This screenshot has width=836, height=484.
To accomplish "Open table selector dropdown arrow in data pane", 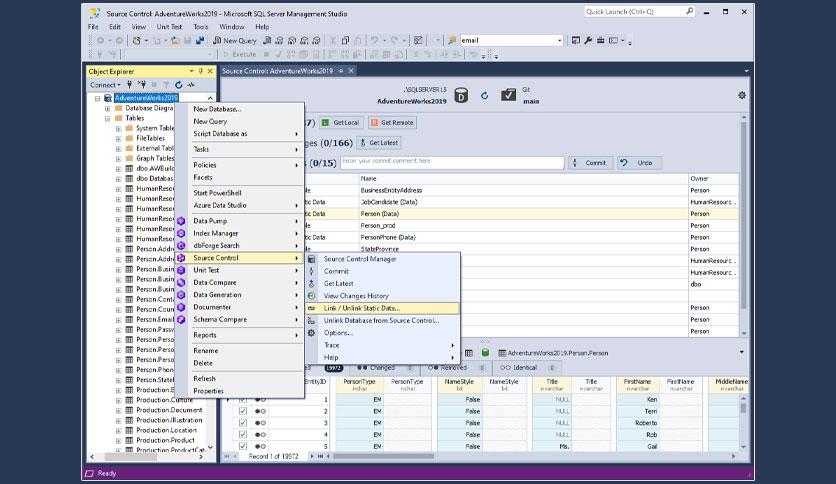I will point(742,352).
